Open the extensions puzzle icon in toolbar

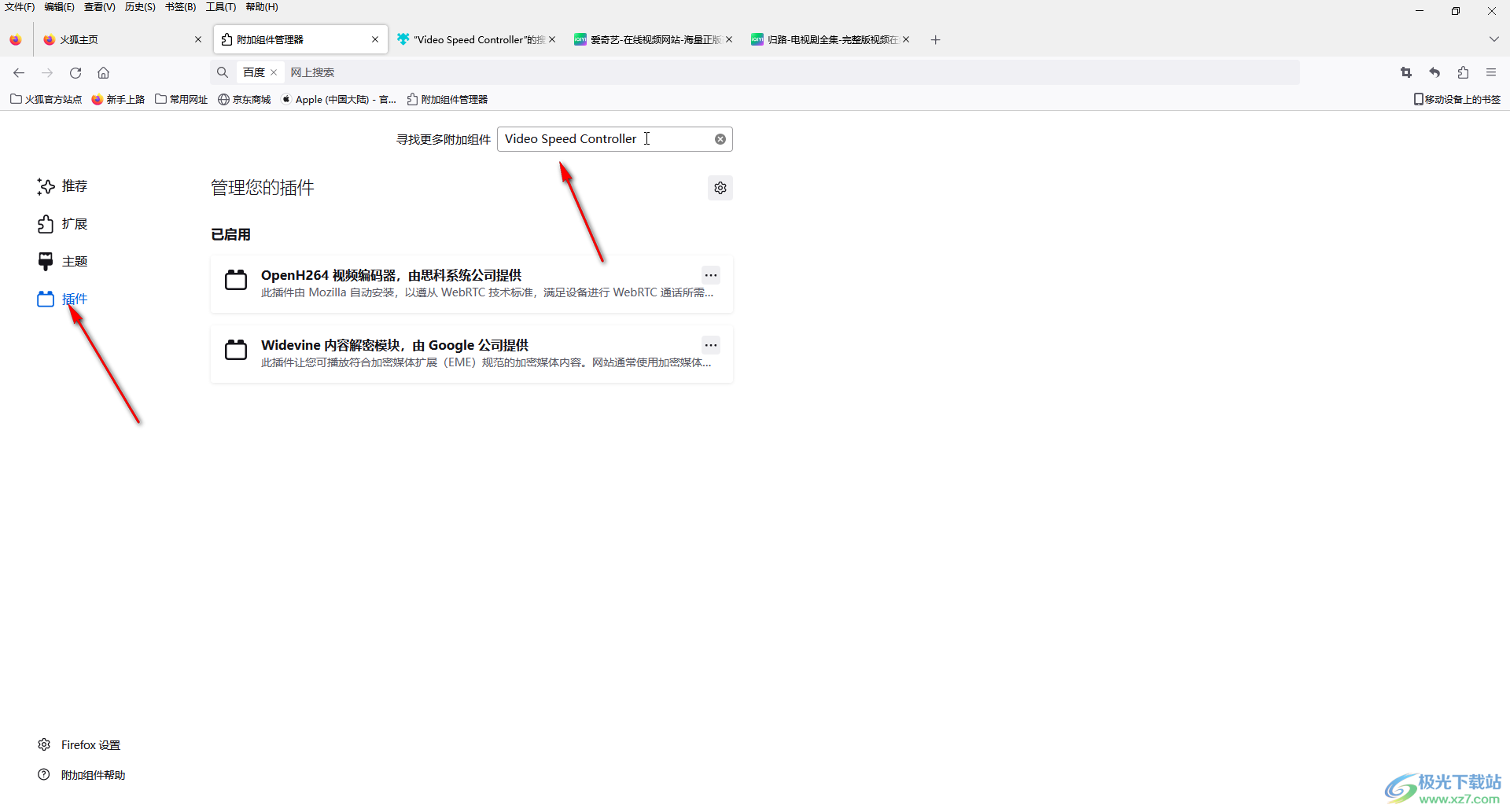point(1463,72)
